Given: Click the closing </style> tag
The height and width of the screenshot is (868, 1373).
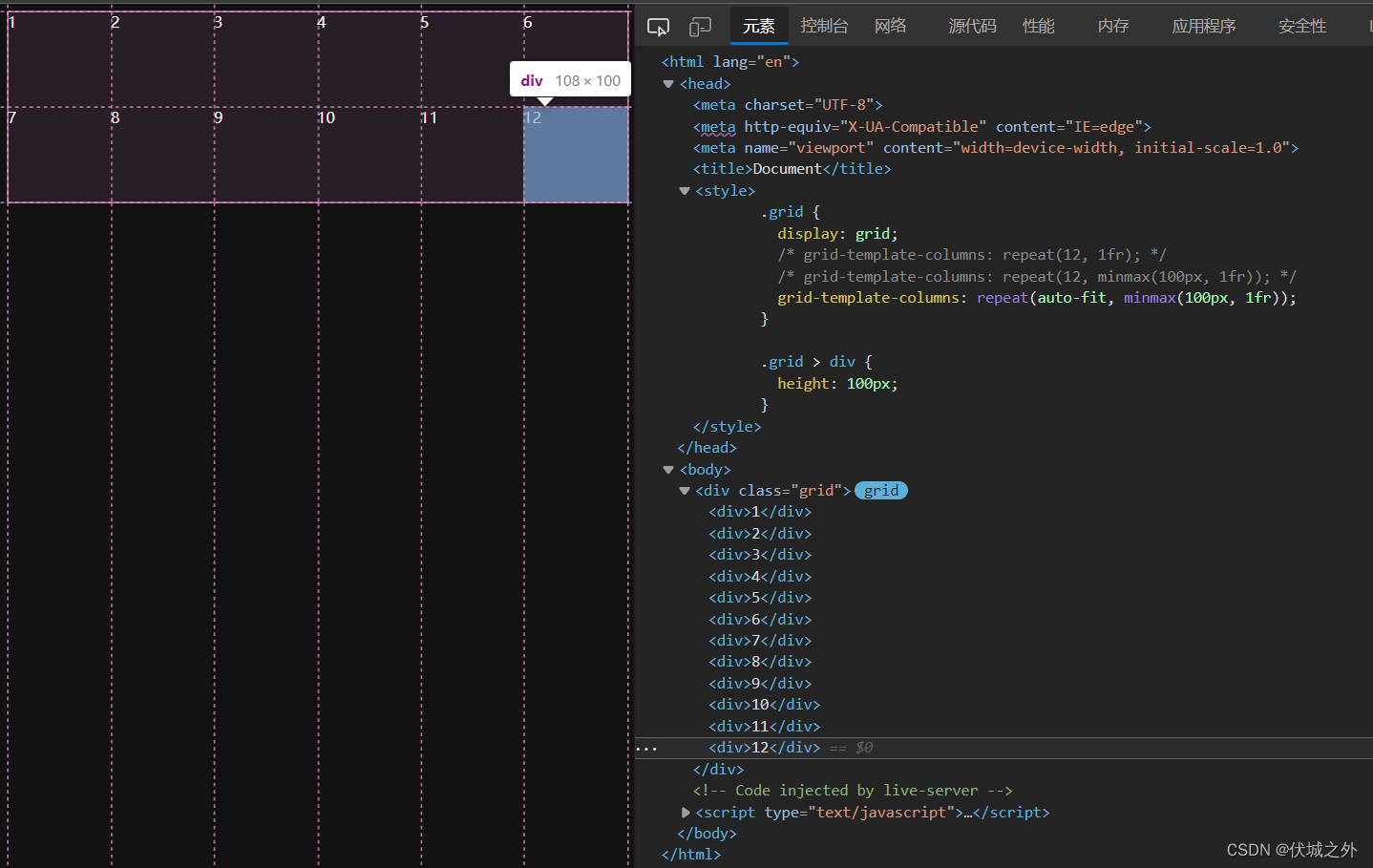Looking at the screenshot, I should 728,427.
